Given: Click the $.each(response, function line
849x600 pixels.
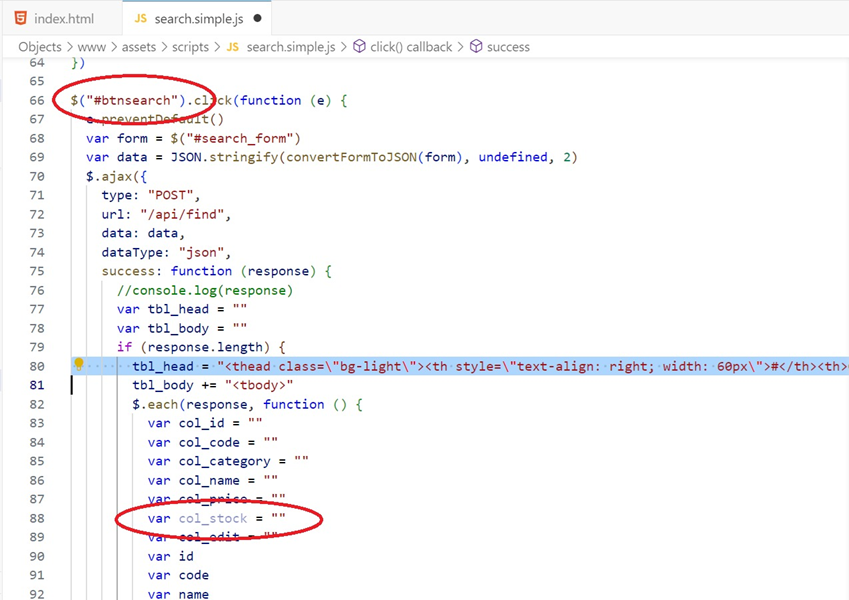Looking at the screenshot, I should point(247,405).
